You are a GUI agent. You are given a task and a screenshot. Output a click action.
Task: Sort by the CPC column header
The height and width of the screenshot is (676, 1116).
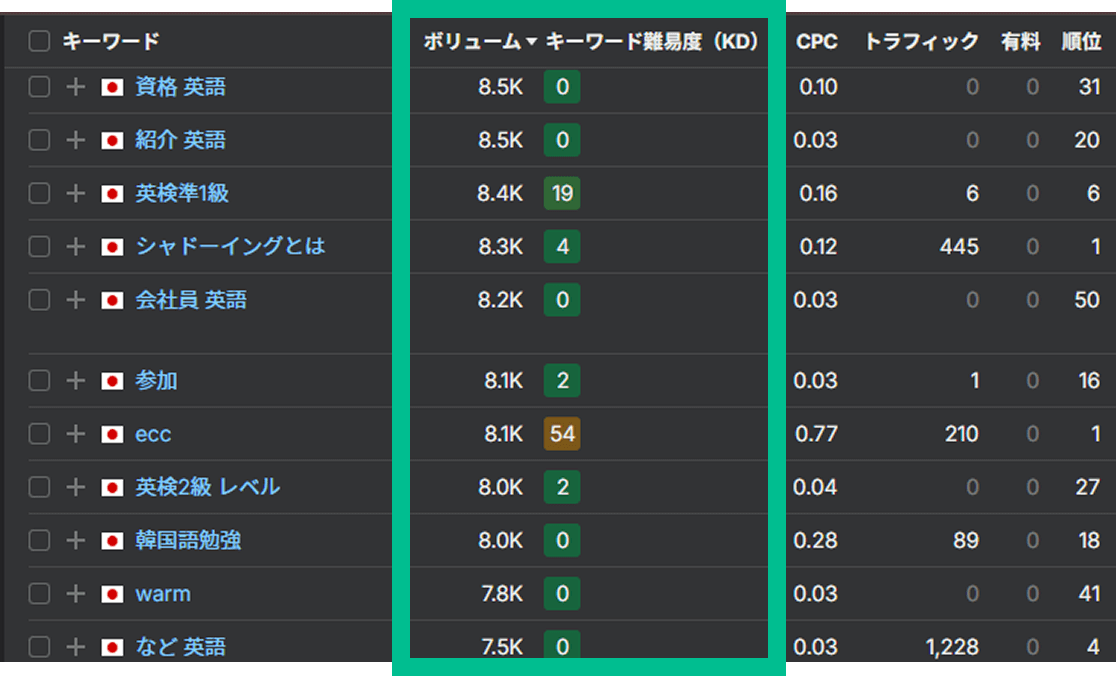point(817,42)
